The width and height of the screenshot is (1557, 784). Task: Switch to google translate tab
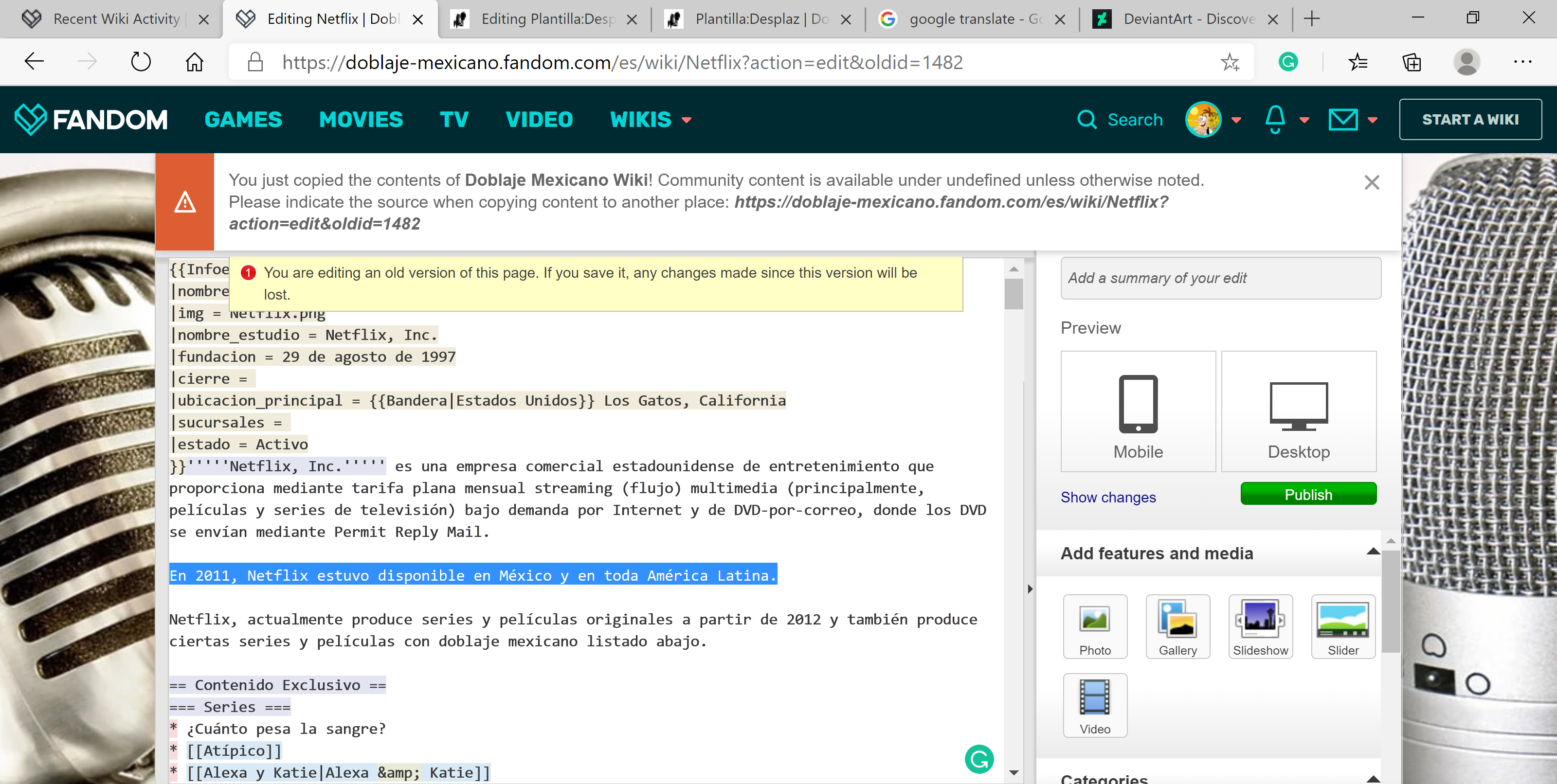[972, 18]
